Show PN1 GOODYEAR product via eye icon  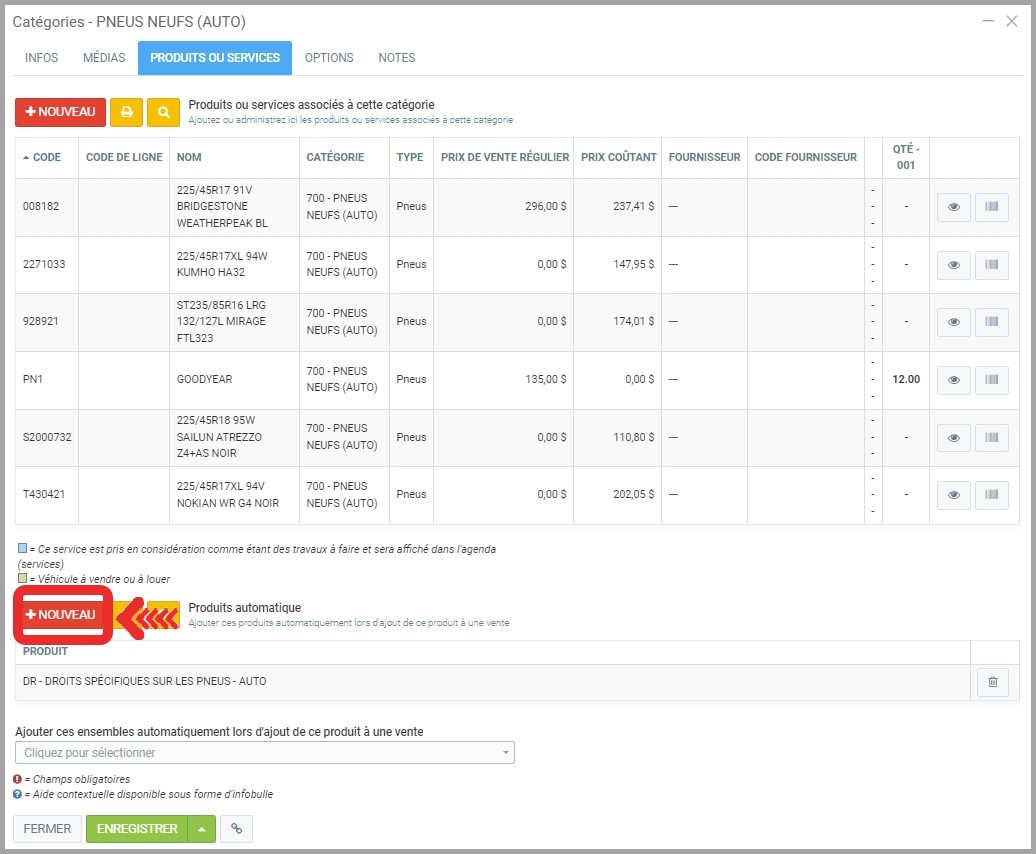coord(953,380)
